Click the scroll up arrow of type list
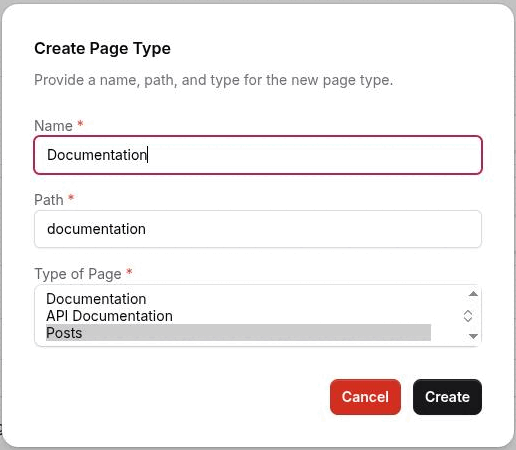Image resolution: width=516 pixels, height=450 pixels. [473, 294]
